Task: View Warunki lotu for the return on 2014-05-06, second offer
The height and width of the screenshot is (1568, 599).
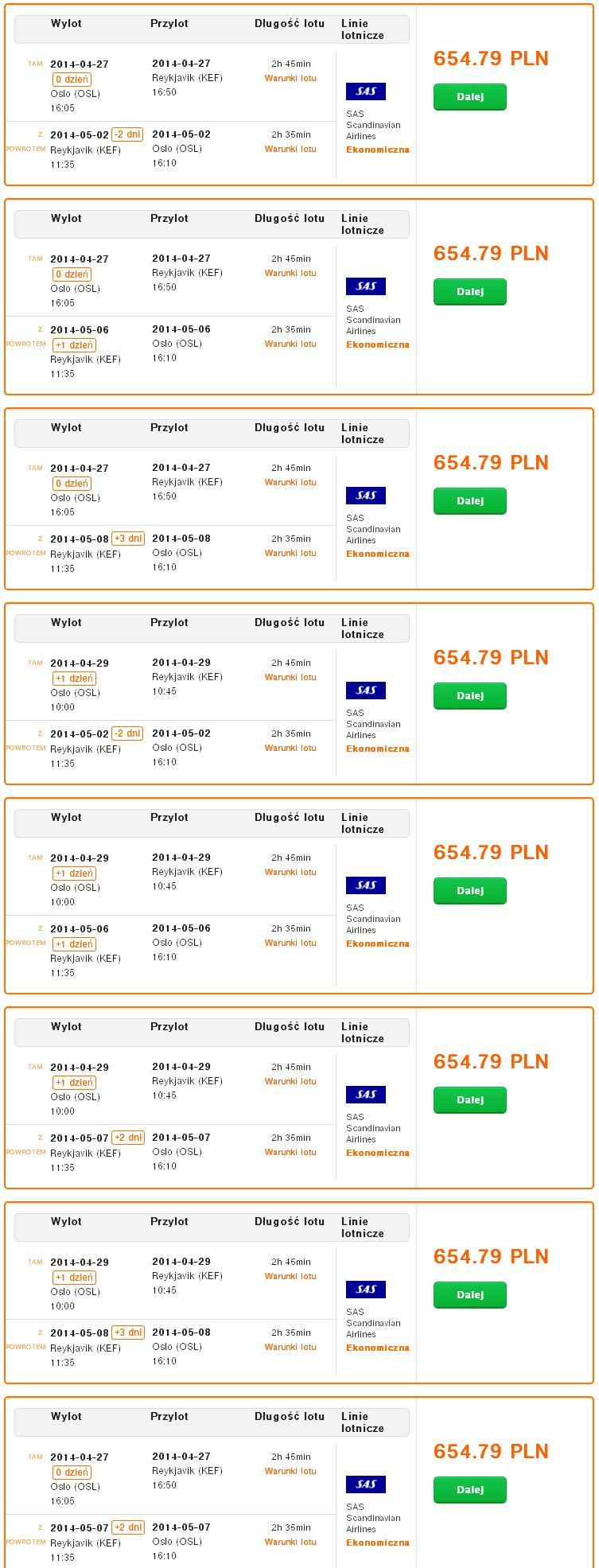Action: [x=290, y=344]
